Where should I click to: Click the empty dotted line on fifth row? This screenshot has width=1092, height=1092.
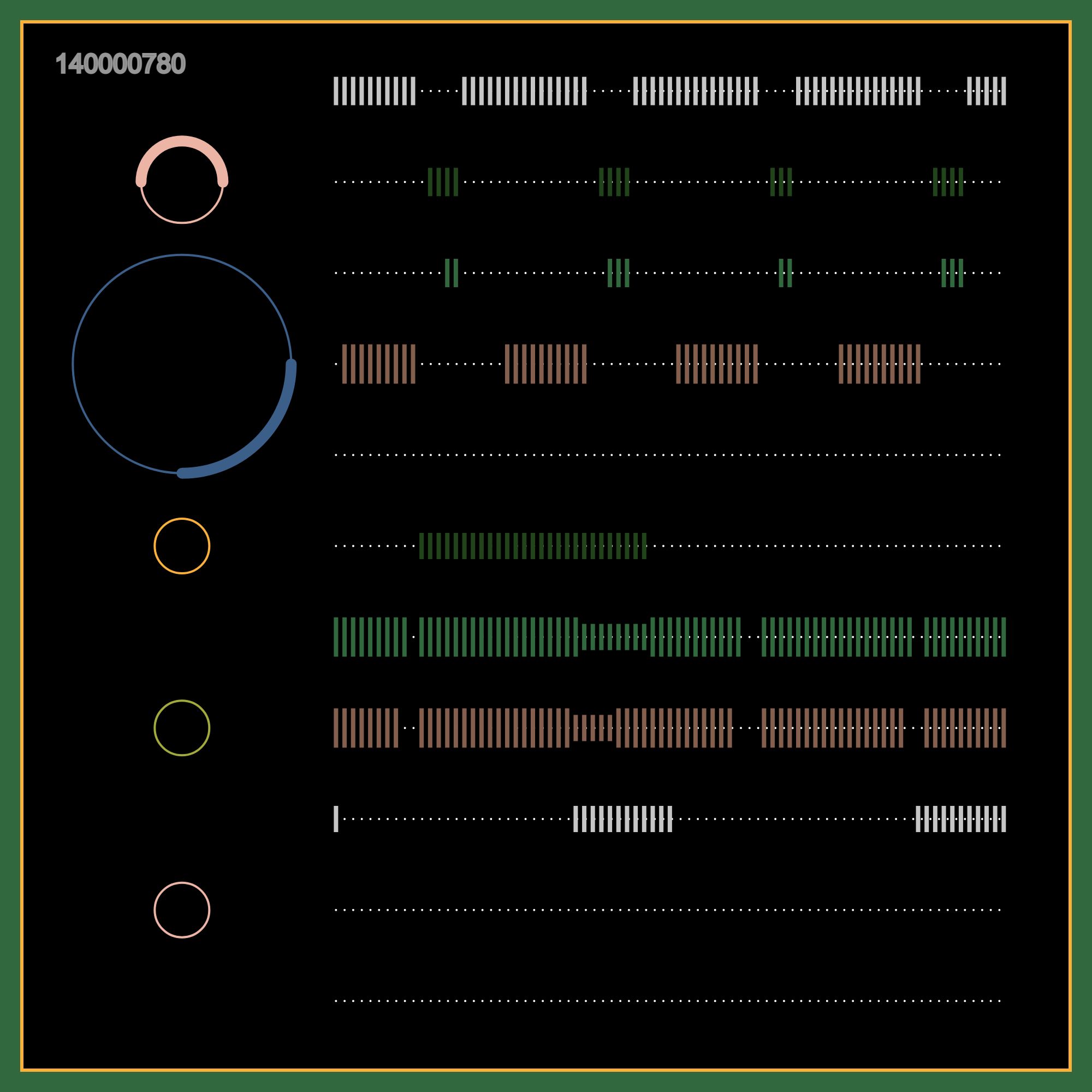tap(668, 455)
